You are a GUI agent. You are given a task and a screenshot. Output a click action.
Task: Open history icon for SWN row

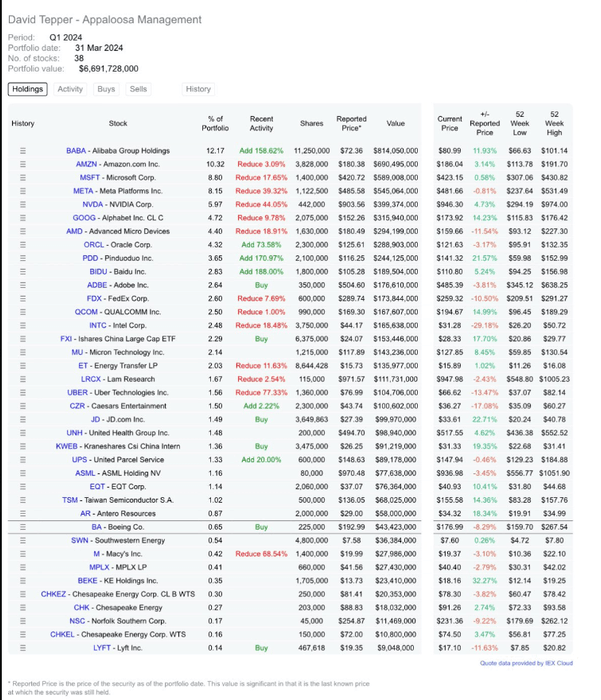23,540
